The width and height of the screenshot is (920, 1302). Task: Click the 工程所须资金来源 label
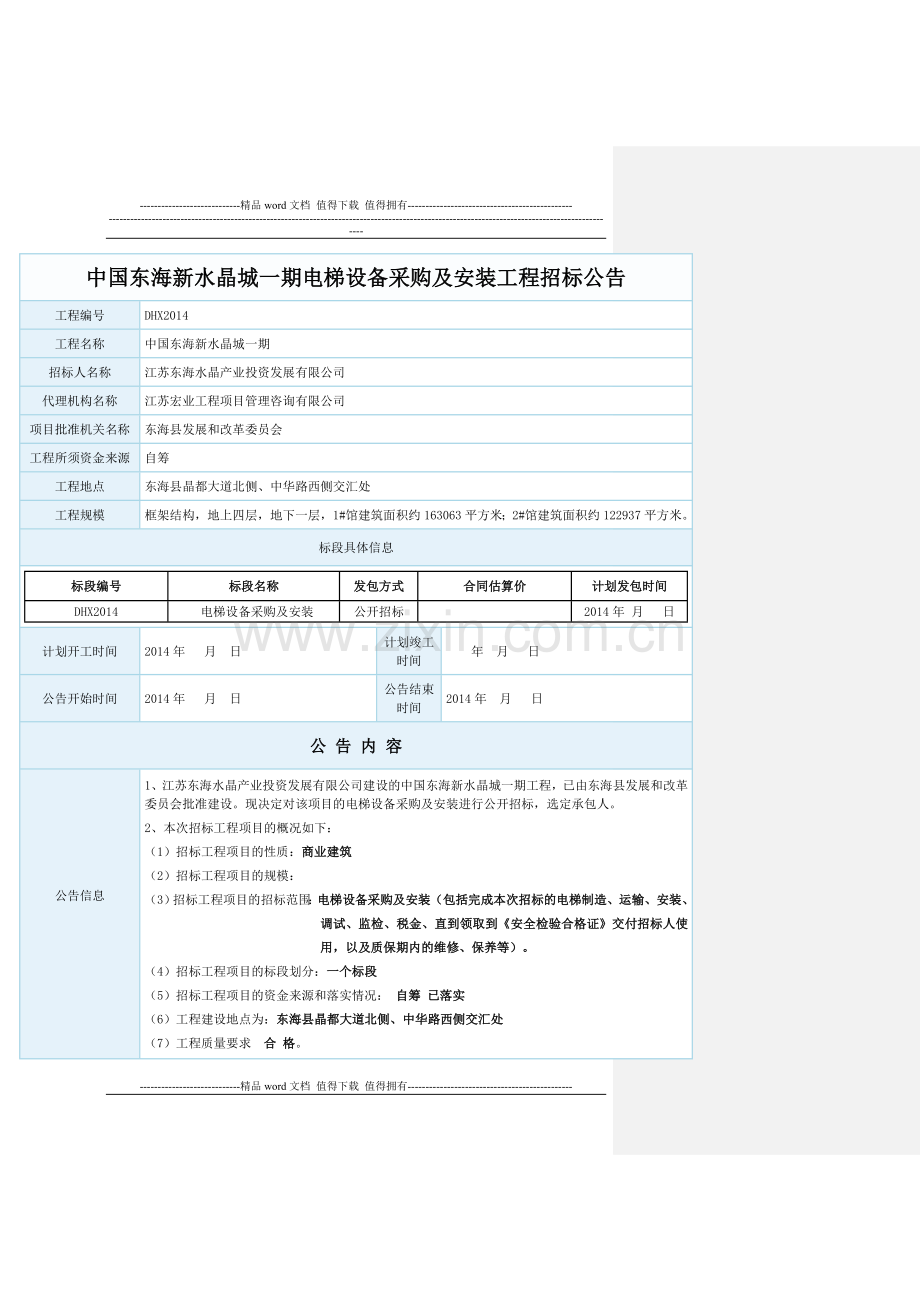pos(80,458)
